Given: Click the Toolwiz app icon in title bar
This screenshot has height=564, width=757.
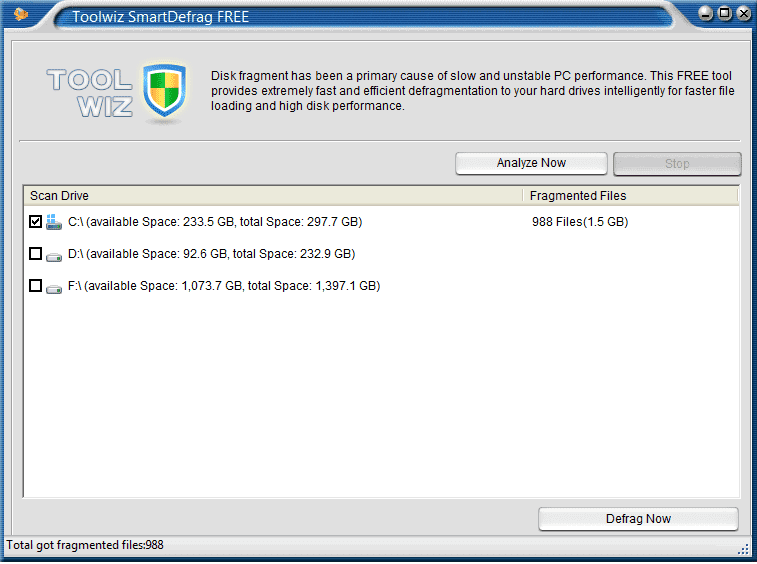Looking at the screenshot, I should coord(21,14).
